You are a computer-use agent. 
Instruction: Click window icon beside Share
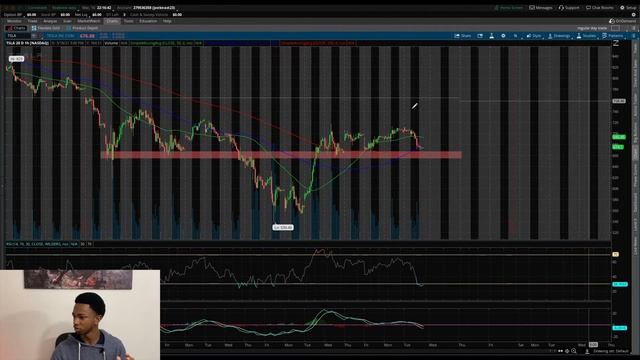coord(480,36)
